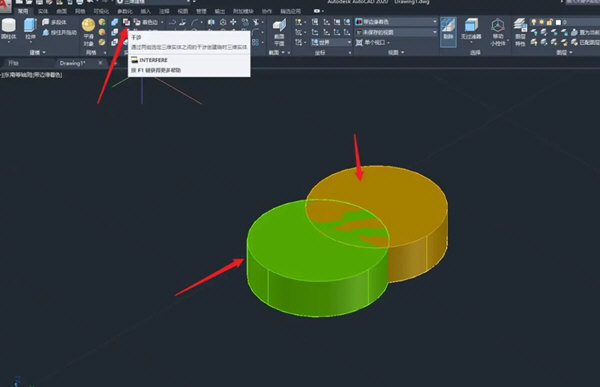The image size is (600, 387).
Task: Select the solid Intersect icon
Action: coord(114,42)
